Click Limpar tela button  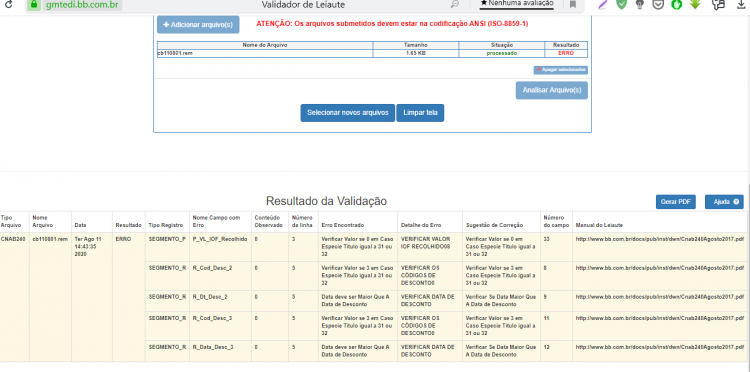[x=420, y=113]
